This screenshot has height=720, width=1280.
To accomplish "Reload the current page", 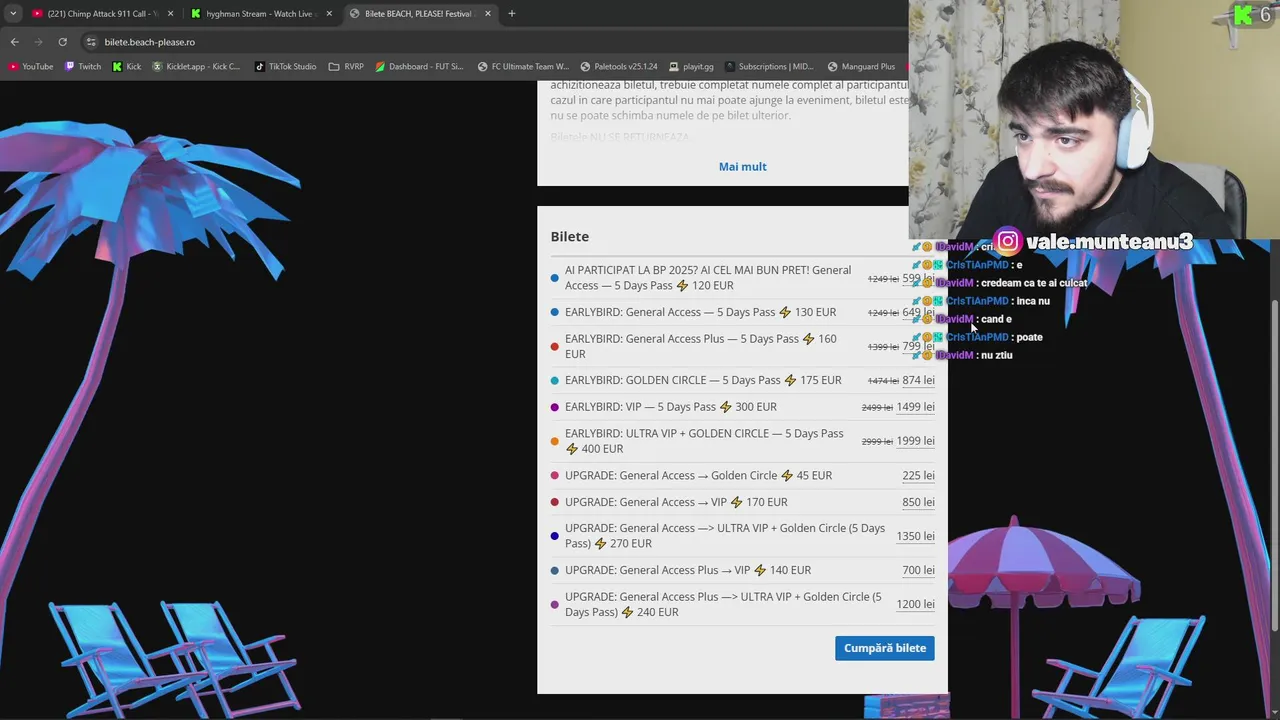I will click(x=62, y=42).
